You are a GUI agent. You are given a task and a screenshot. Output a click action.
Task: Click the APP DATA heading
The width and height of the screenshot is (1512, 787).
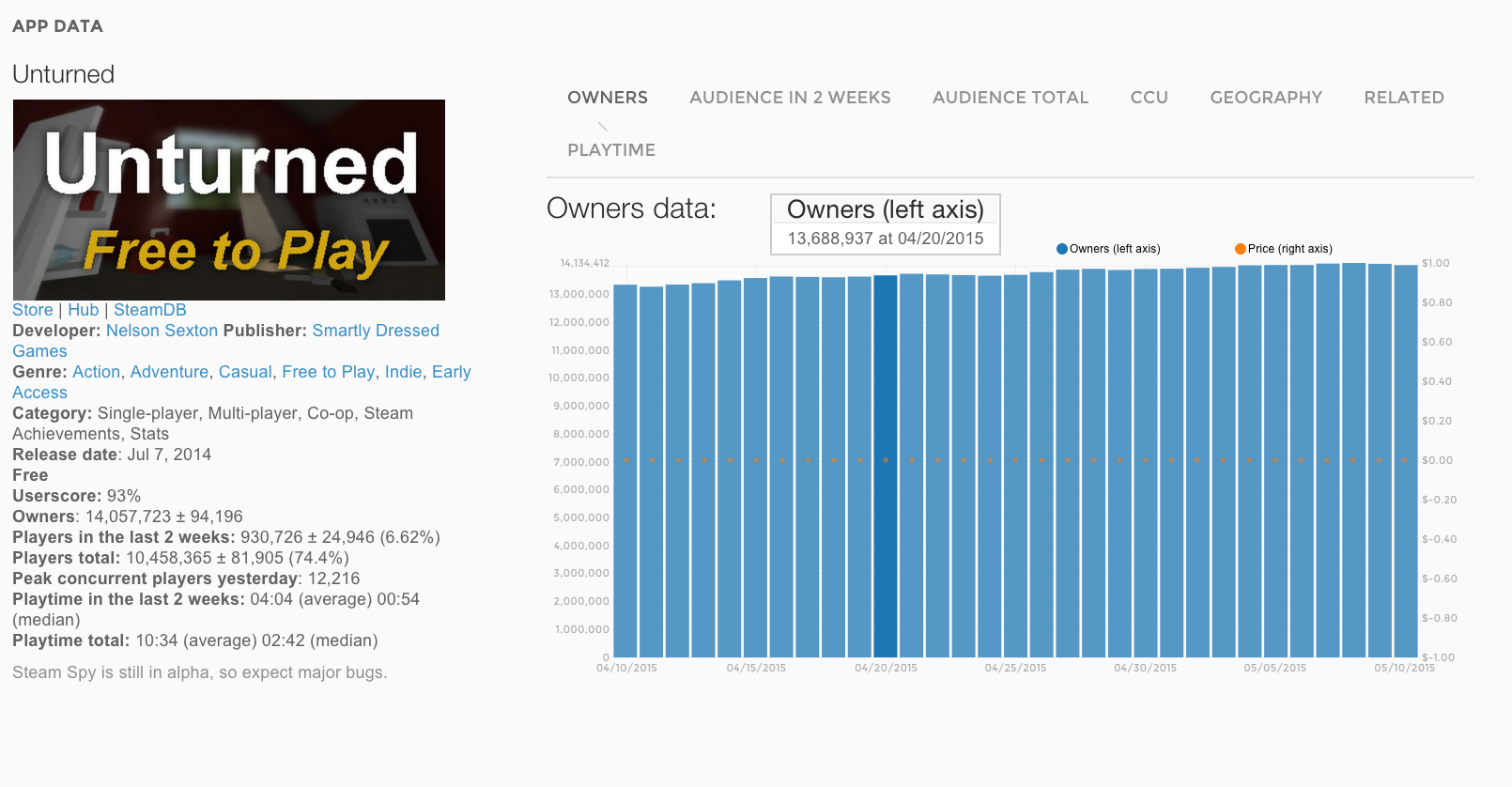coord(57,26)
